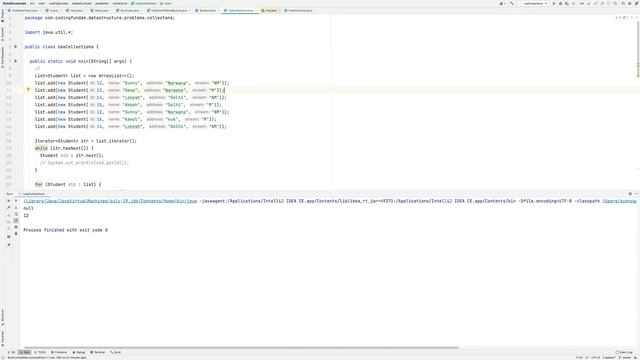640x360 pixels.
Task: Hide the Run tool window
Action: pos(636,194)
